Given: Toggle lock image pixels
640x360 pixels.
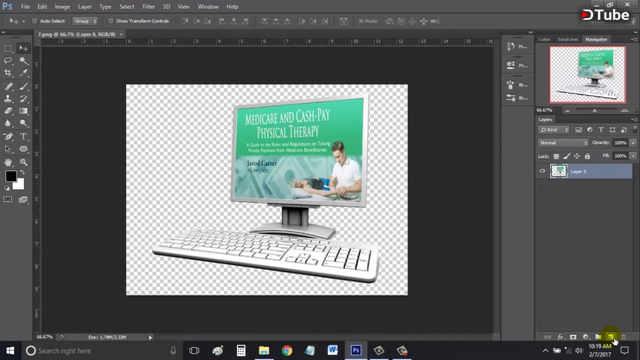Looking at the screenshot, I should pos(567,156).
